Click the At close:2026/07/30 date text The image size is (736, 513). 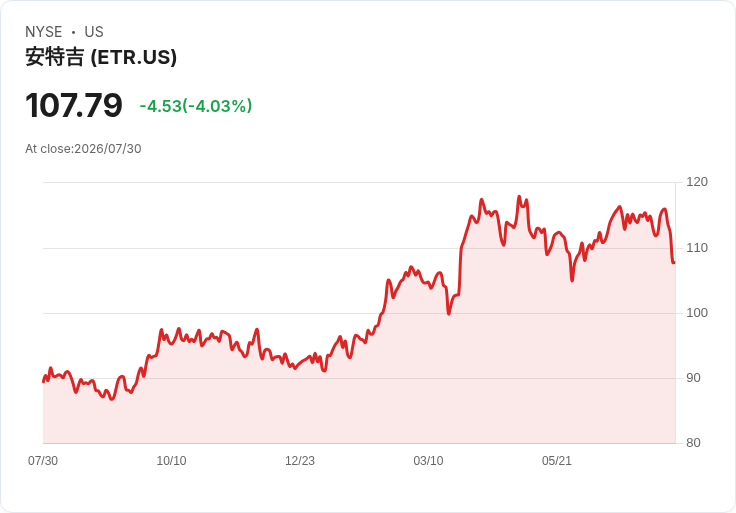(83, 149)
